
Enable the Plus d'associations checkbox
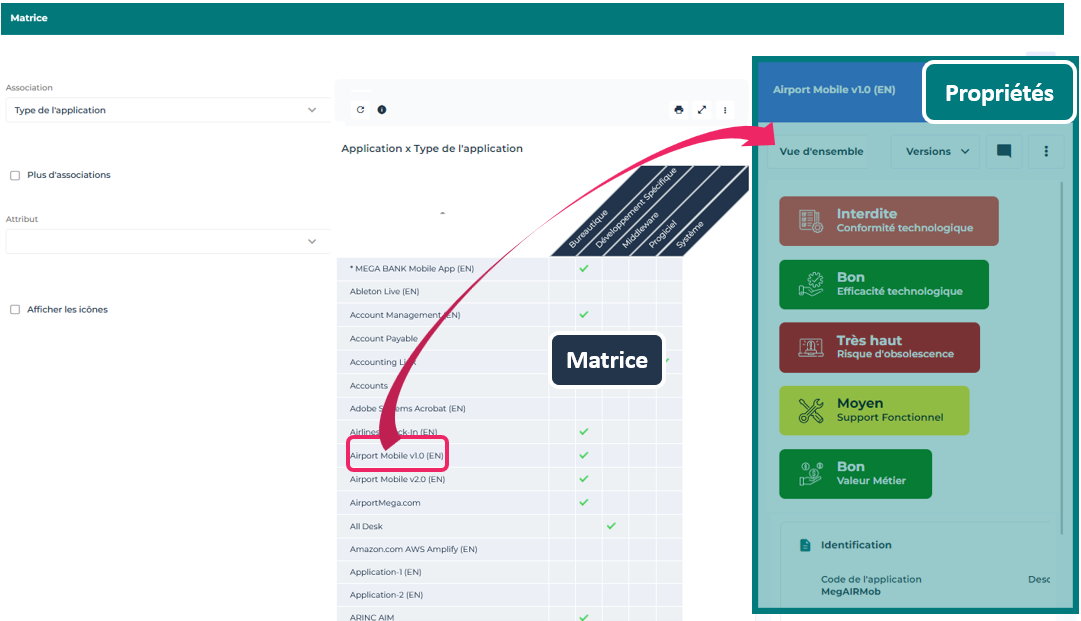(15, 175)
